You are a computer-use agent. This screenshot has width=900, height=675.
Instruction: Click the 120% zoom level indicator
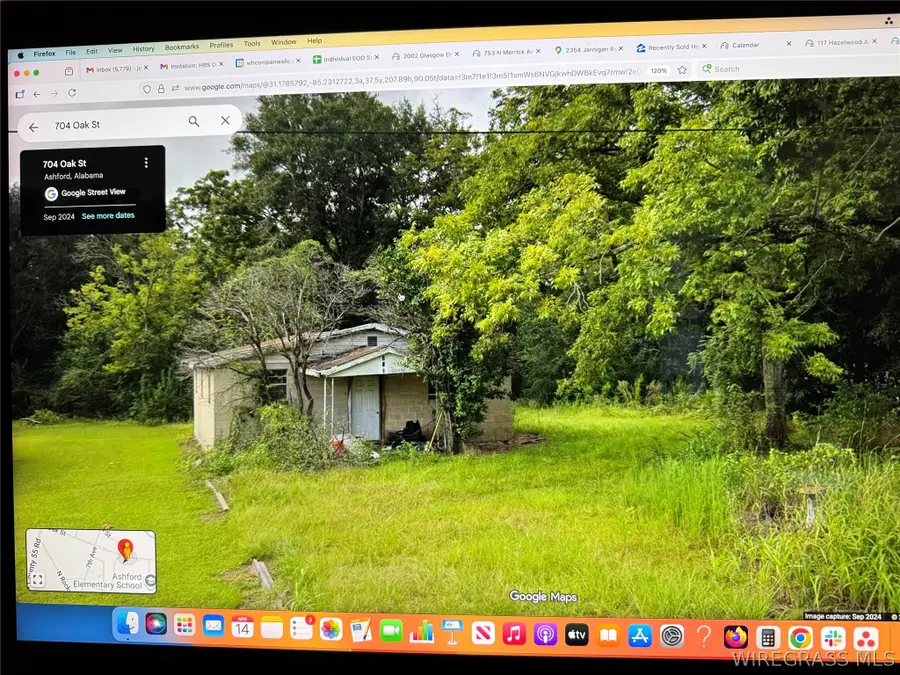tap(658, 71)
